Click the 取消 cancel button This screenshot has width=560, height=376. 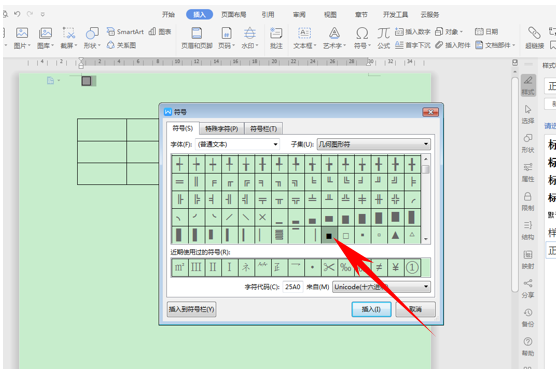pos(415,309)
